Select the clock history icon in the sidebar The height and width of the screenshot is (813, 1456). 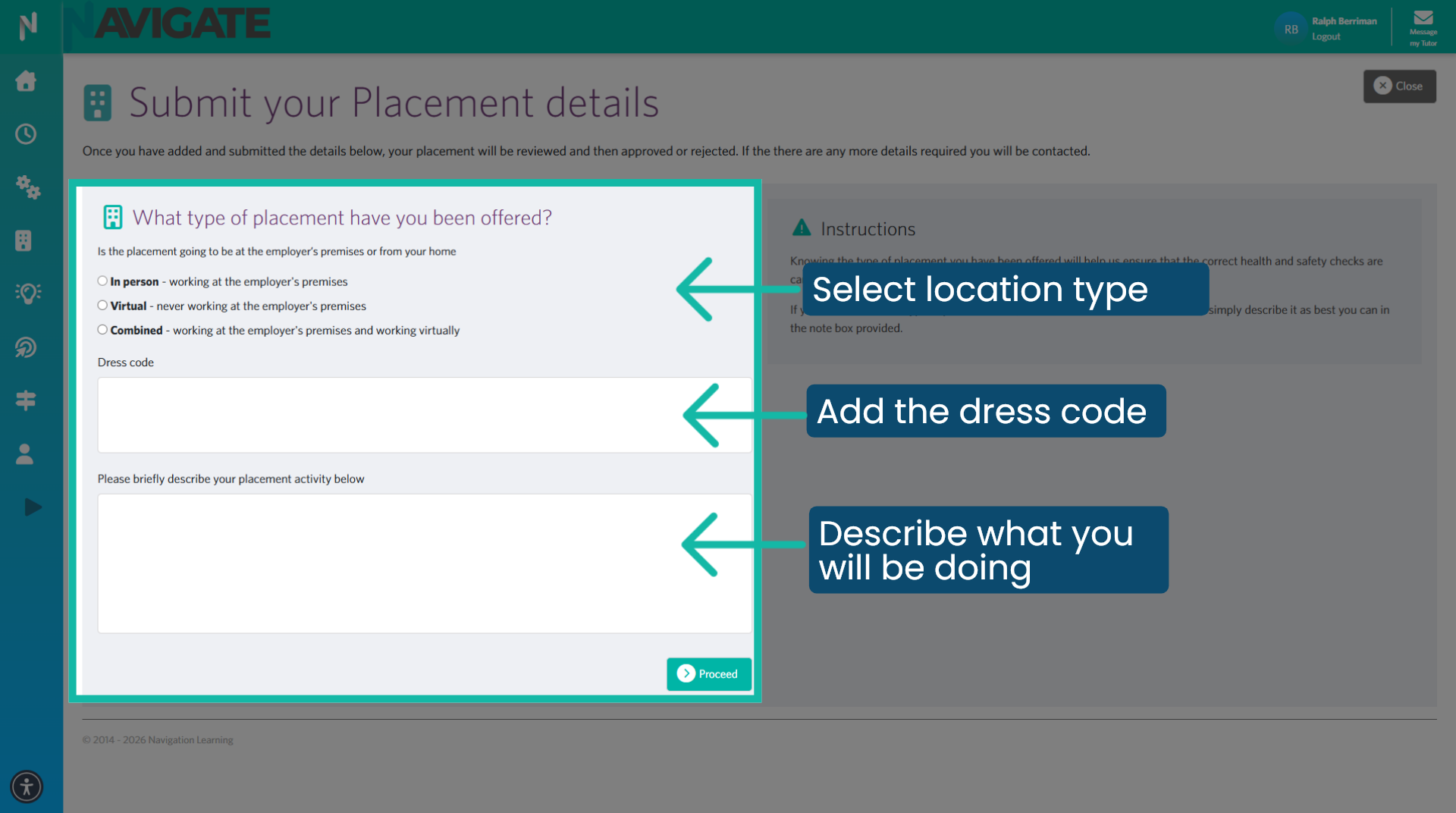(25, 134)
